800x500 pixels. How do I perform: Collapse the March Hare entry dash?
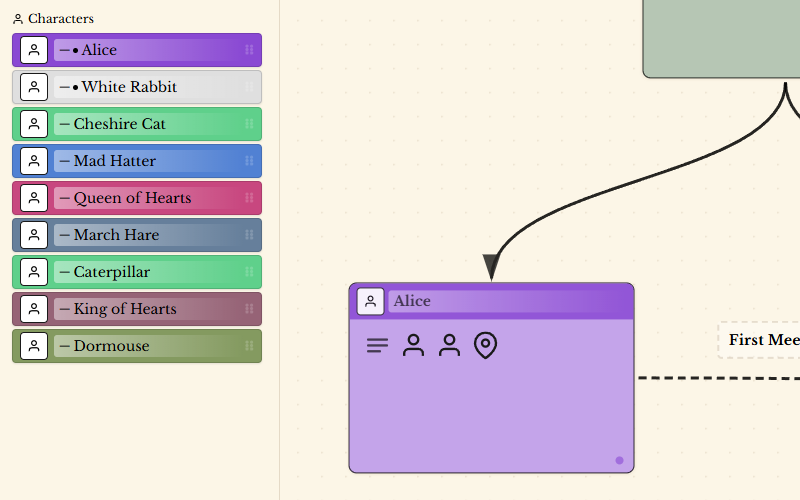[64, 235]
